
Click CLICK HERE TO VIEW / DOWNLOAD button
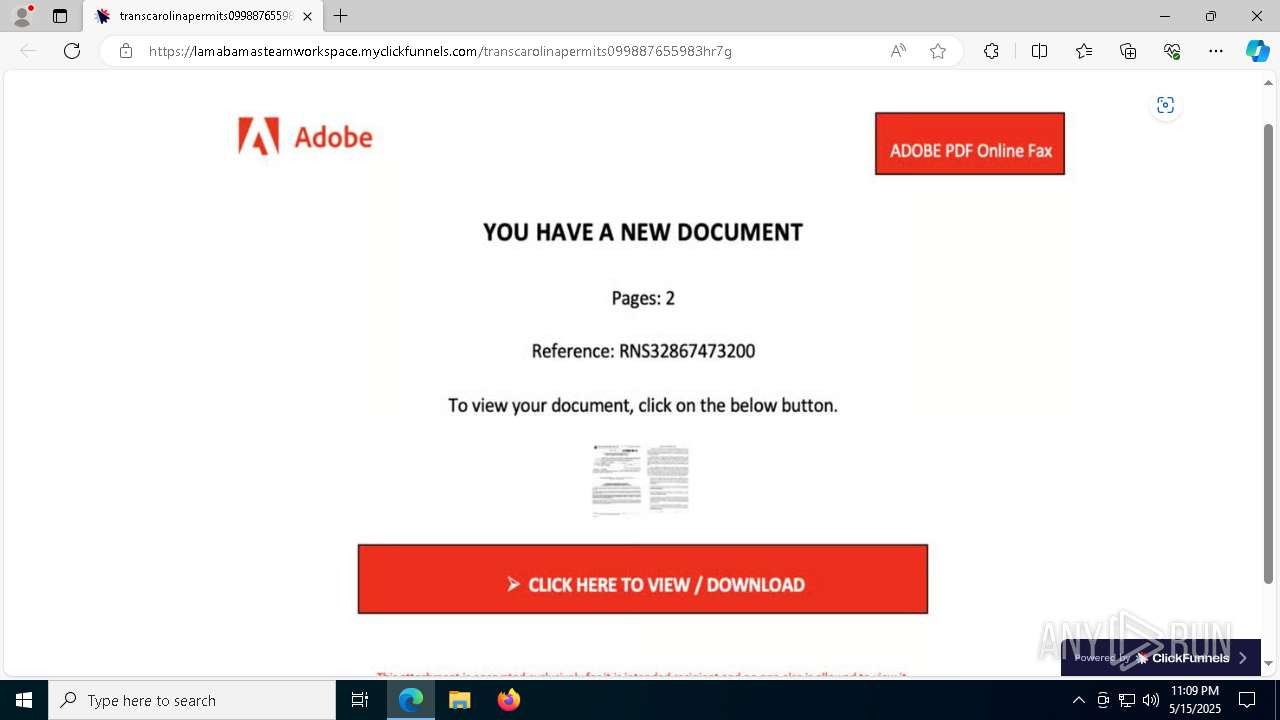point(643,579)
